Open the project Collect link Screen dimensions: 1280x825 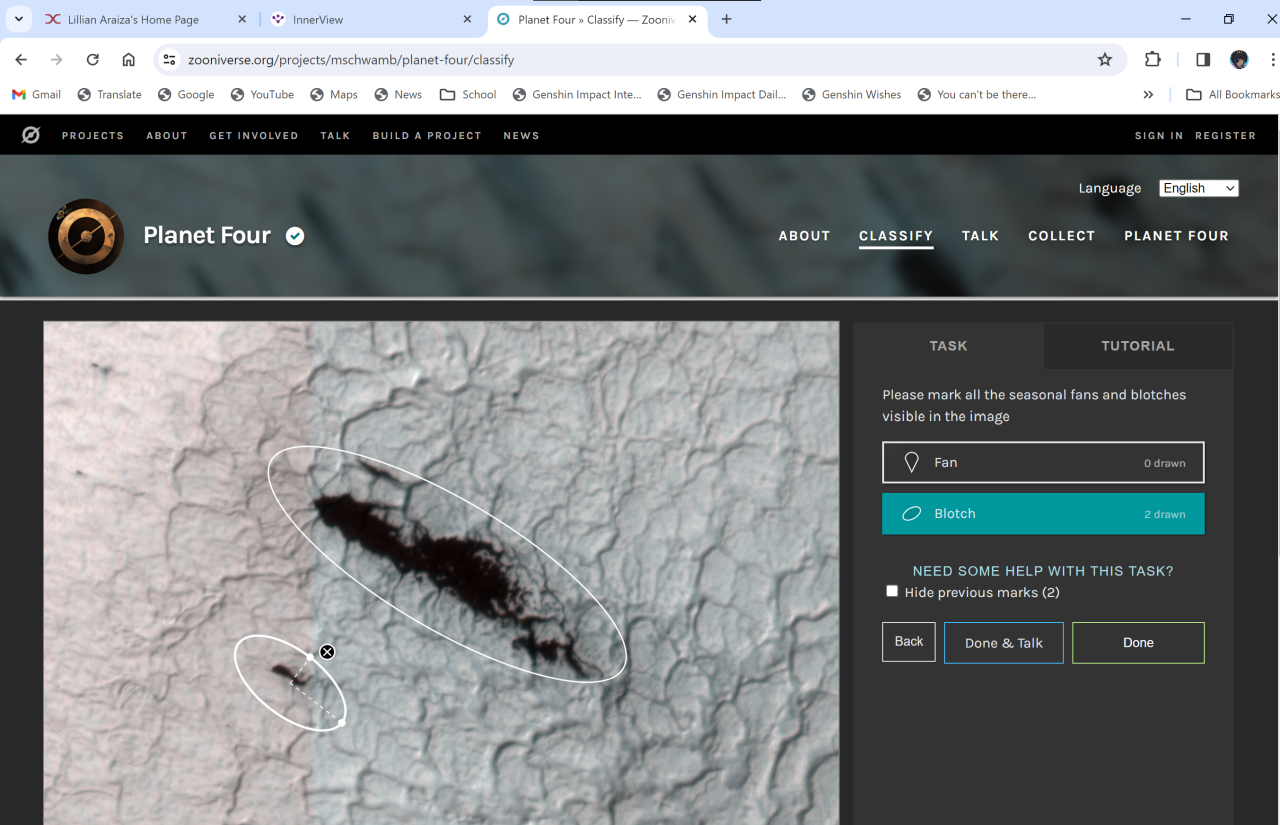(x=1062, y=236)
